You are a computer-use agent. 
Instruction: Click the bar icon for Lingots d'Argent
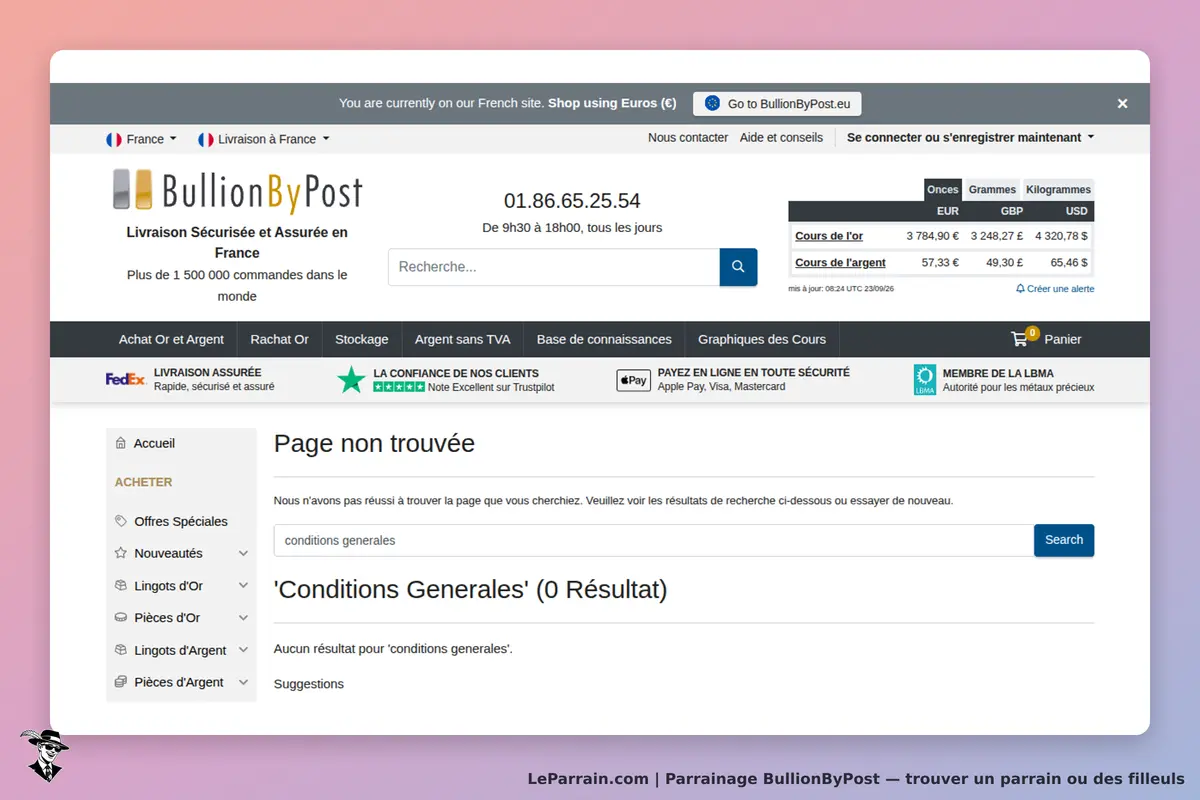[121, 650]
